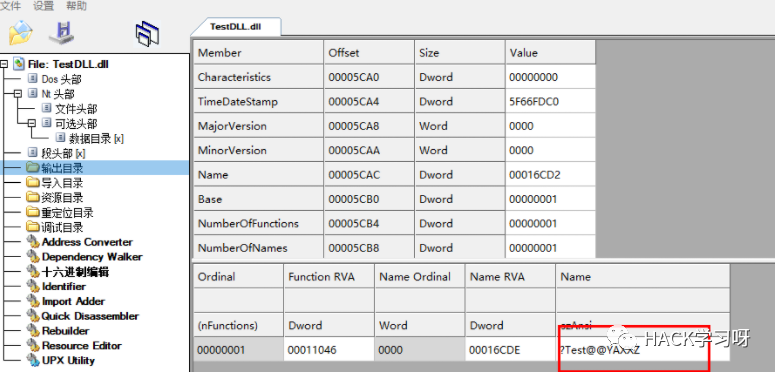The height and width of the screenshot is (372, 775).
Task: Click the Identifier tool icon
Action: click(33, 287)
